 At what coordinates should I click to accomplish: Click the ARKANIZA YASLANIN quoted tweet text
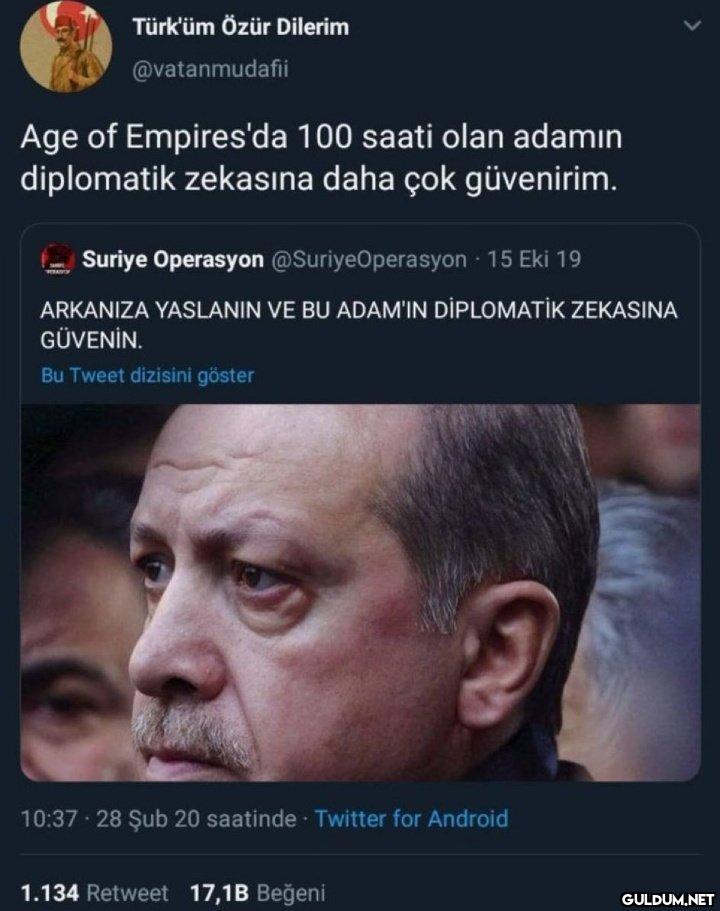coord(359,325)
